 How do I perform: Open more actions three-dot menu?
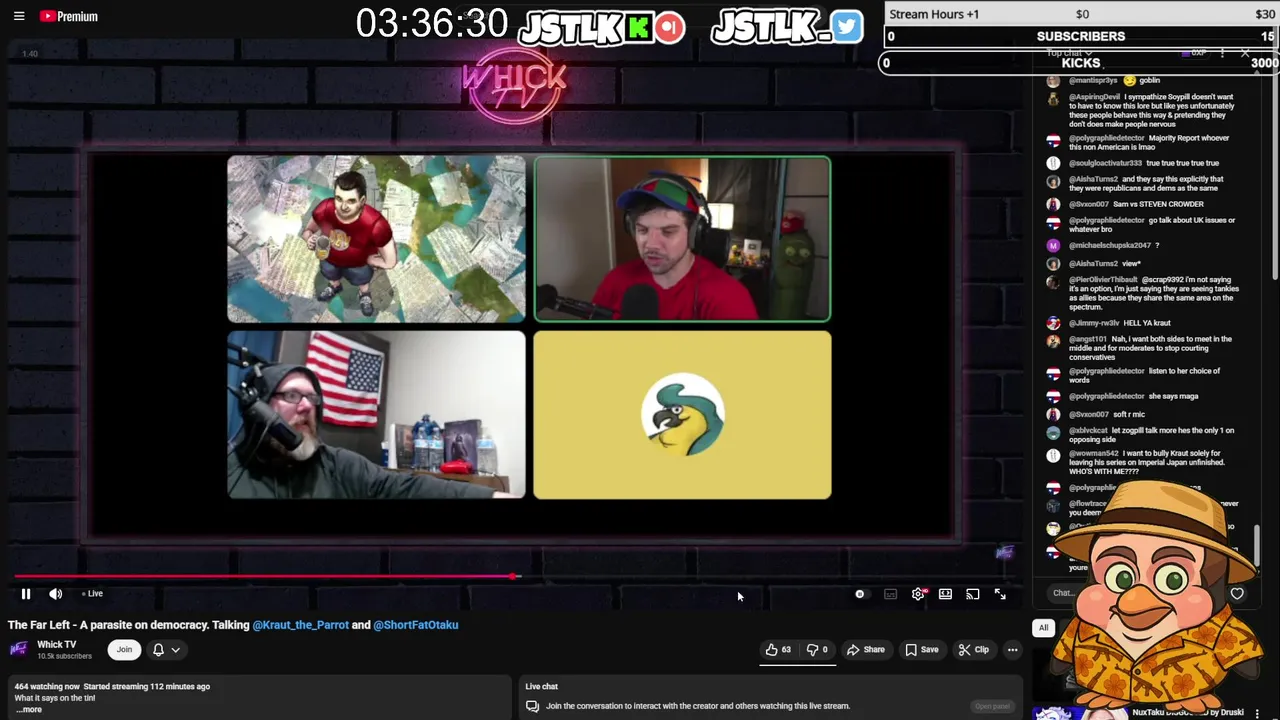[1012, 650]
